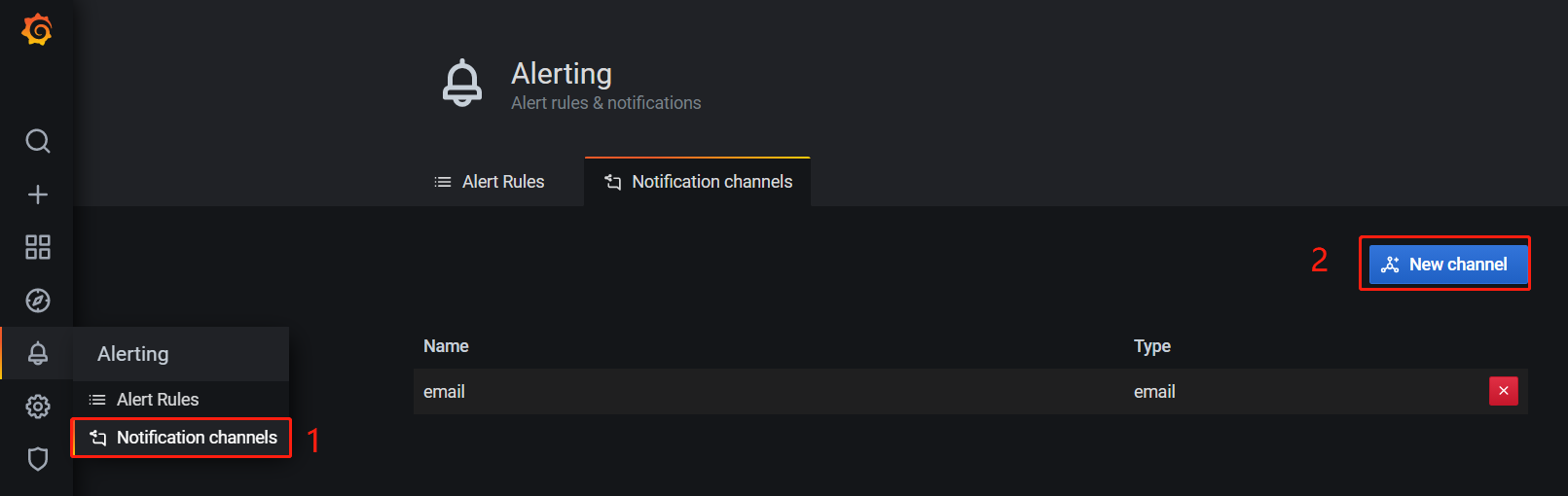Image resolution: width=1568 pixels, height=496 pixels.
Task: Open the Grafana home logo
Action: pos(37,30)
